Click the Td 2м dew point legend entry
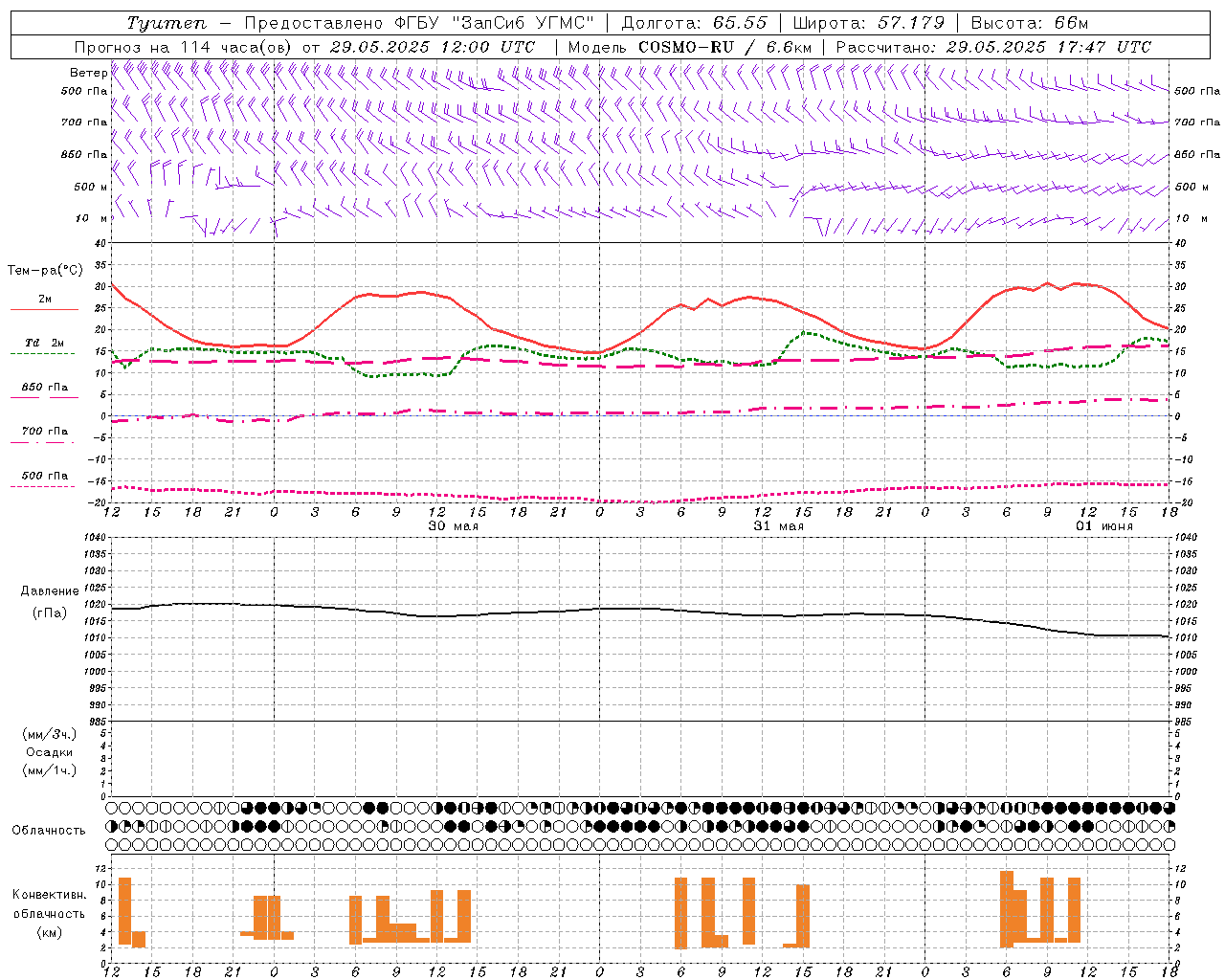 [x=44, y=343]
